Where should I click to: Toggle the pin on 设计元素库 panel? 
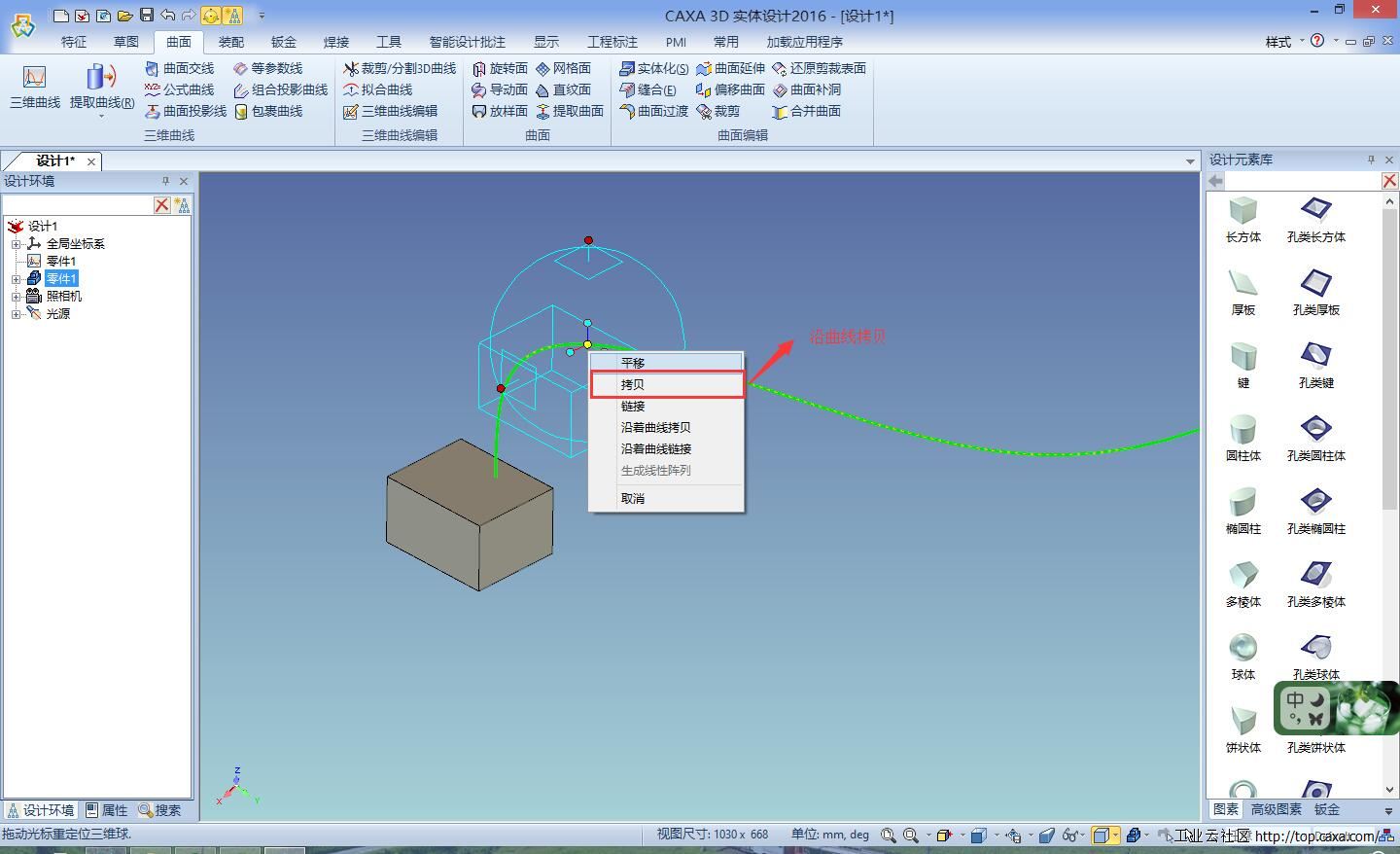[1371, 160]
